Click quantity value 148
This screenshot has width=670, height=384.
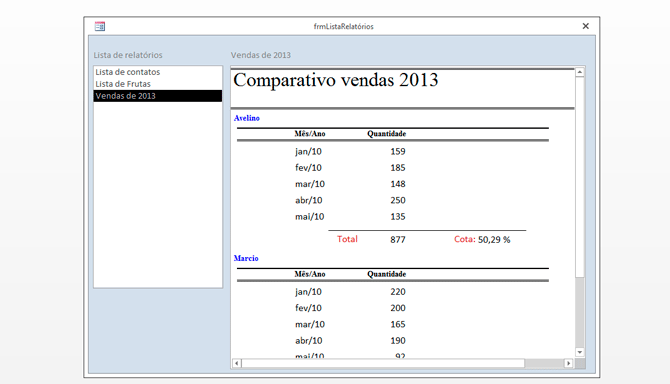[x=398, y=184]
